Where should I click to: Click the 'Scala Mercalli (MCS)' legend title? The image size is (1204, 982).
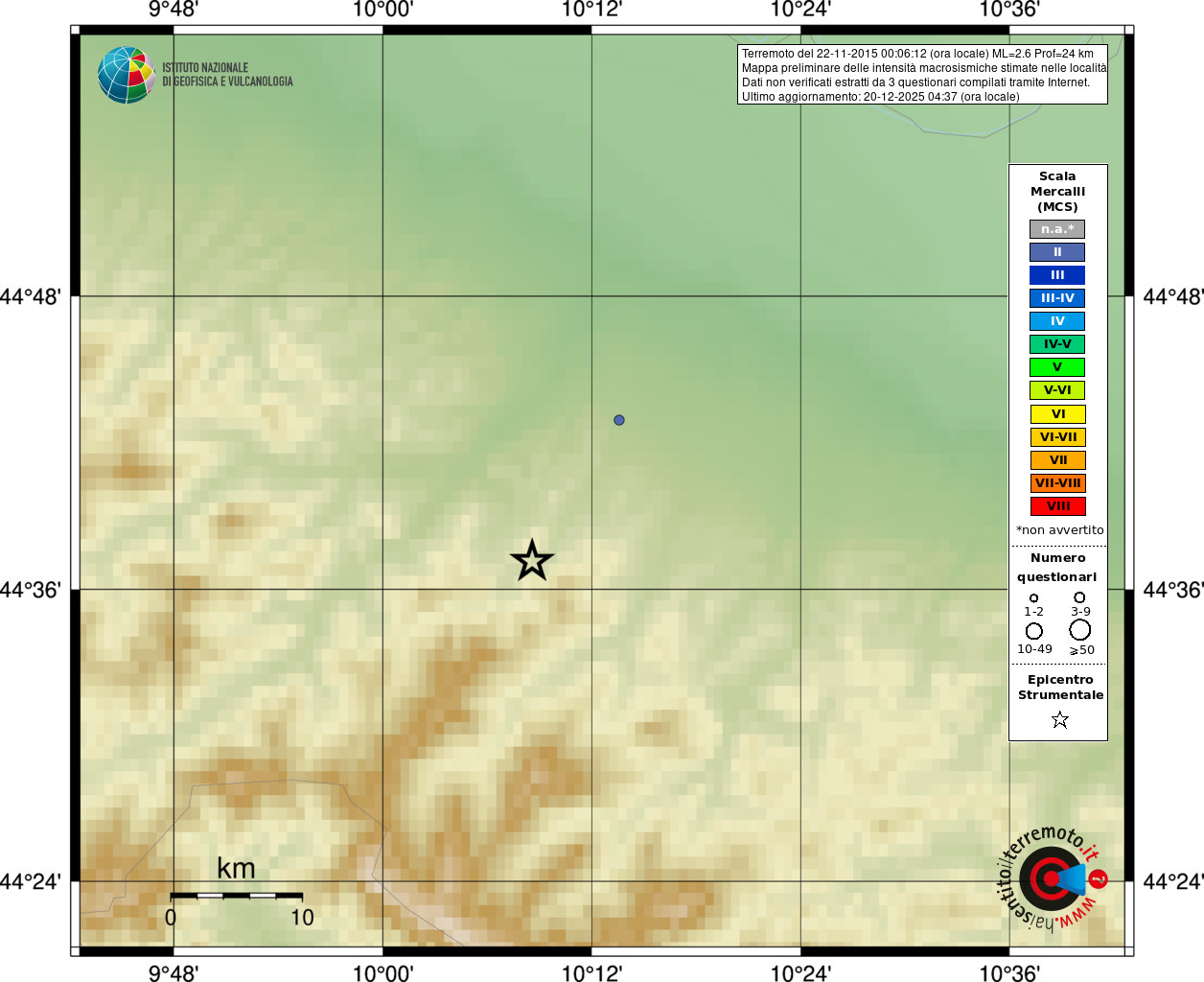click(1057, 192)
